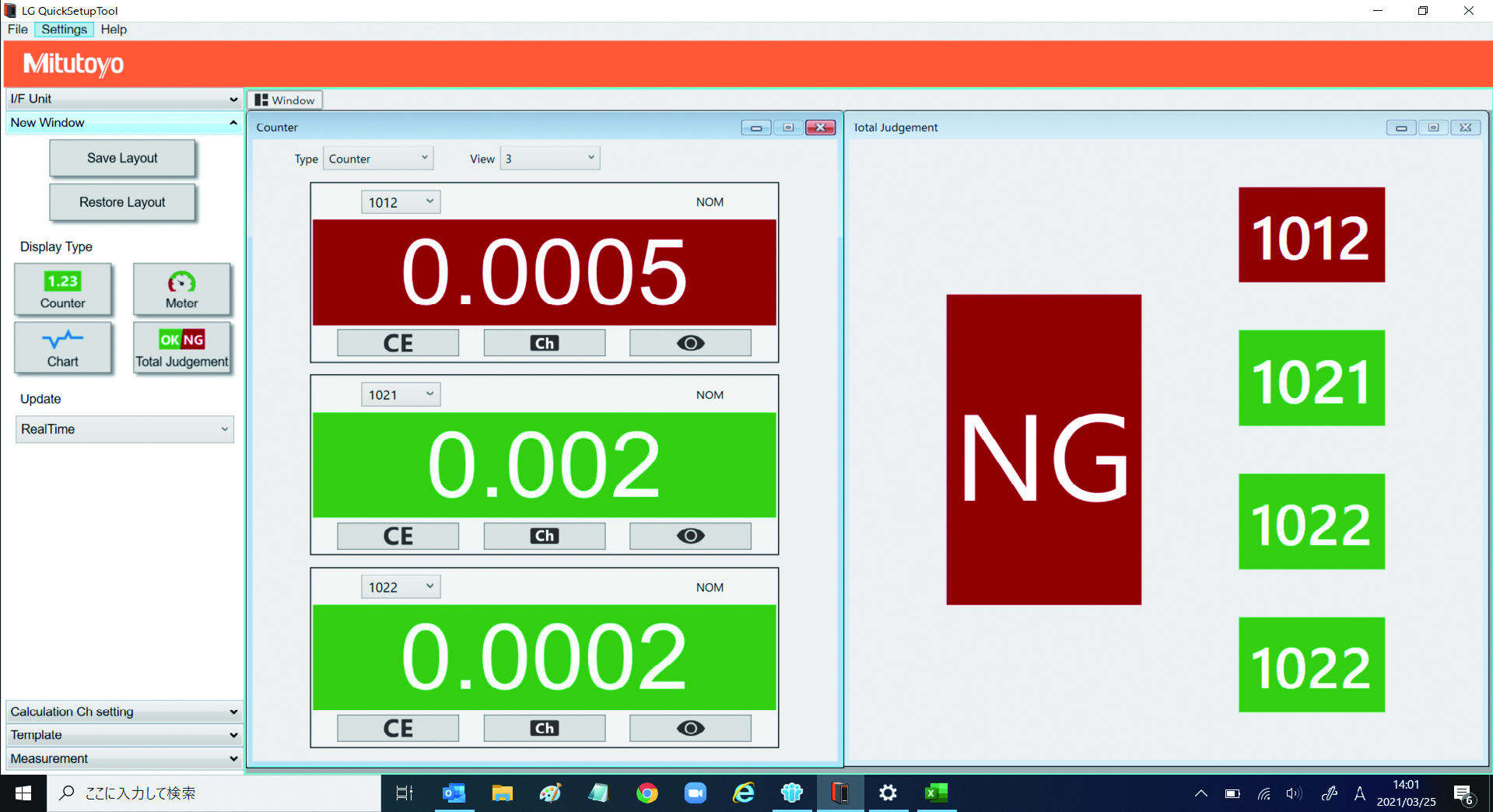Screen dimensions: 1493x812
Task: Select the Counter display type icon
Action: (63, 289)
